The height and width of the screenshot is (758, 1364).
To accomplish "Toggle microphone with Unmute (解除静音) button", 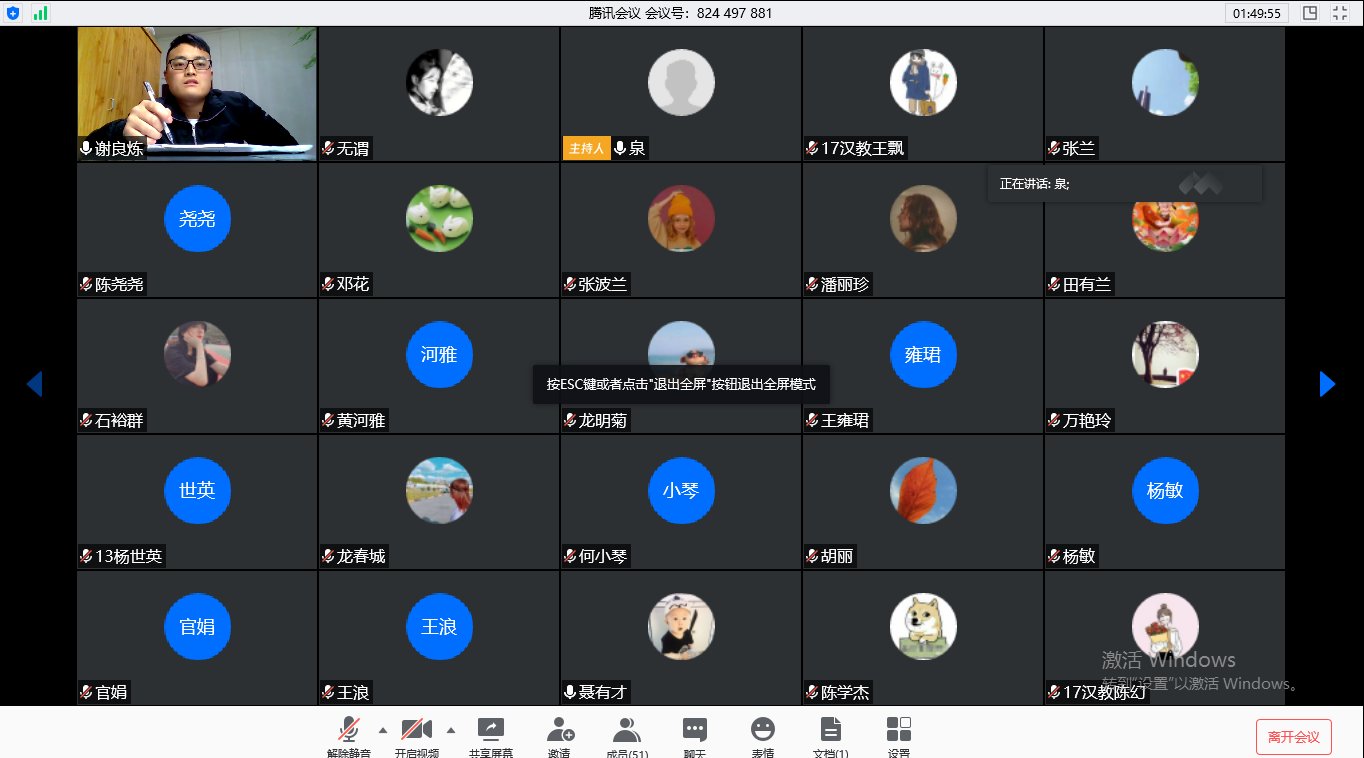I will point(349,731).
